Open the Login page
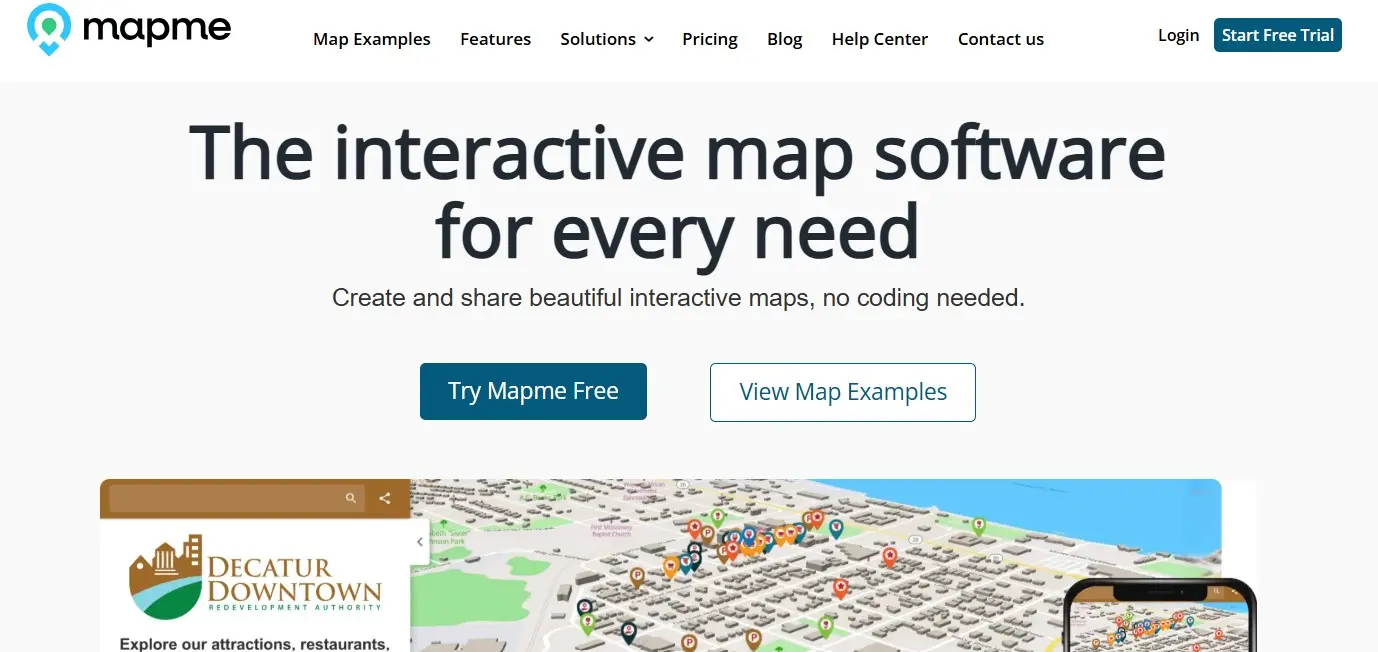Viewport: 1378px width, 652px height. 1178,35
